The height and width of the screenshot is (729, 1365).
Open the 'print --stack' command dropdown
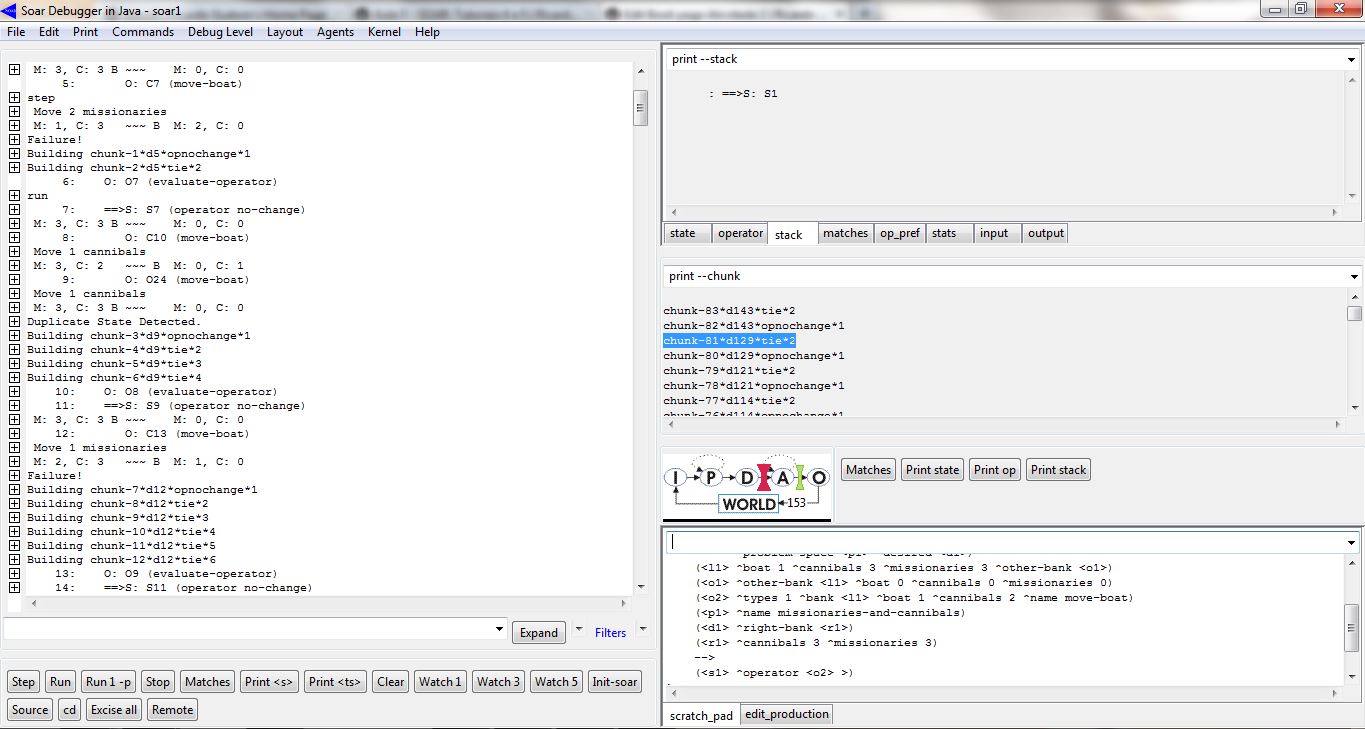point(1352,60)
